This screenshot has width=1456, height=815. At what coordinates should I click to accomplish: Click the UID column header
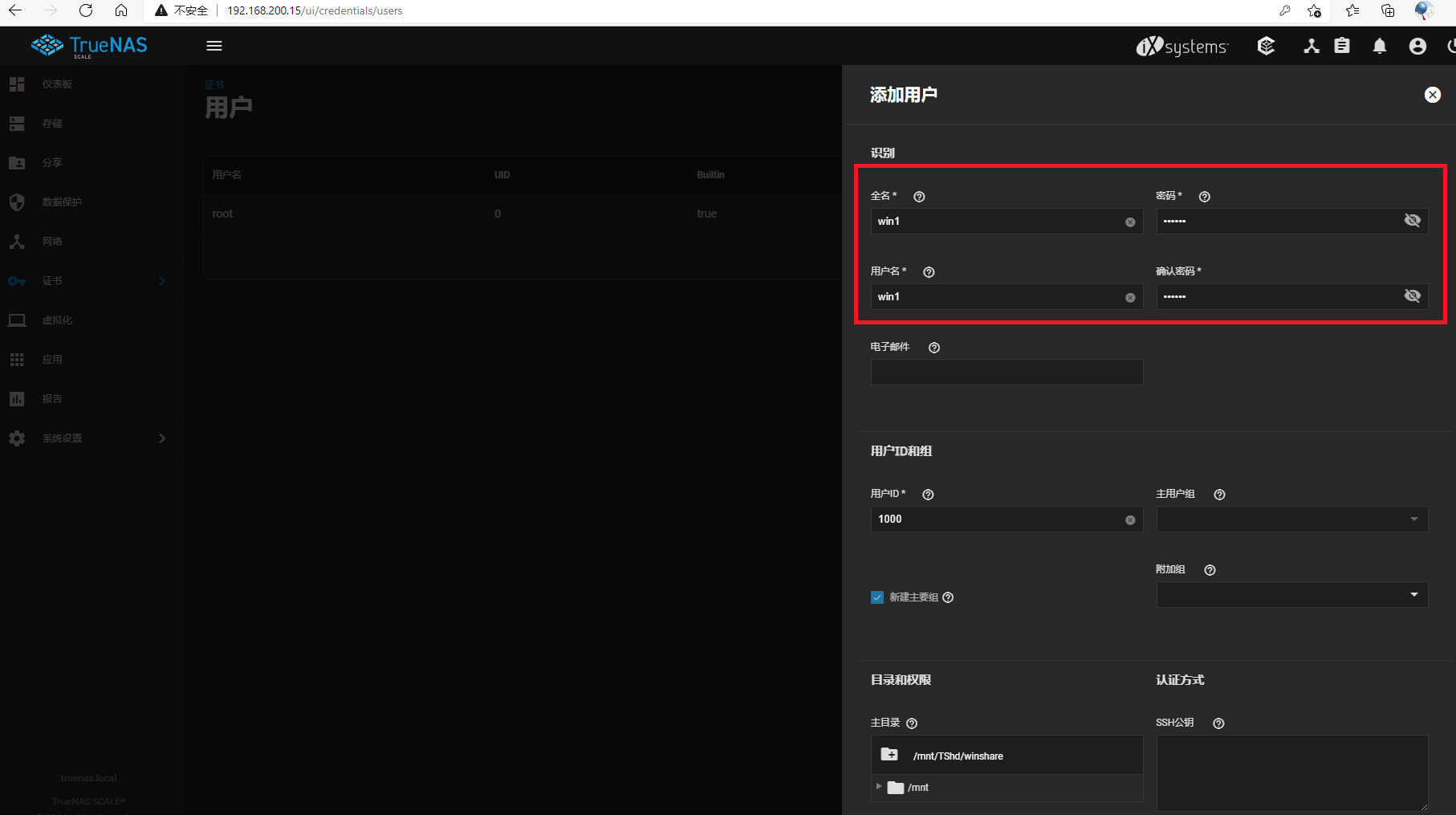502,175
